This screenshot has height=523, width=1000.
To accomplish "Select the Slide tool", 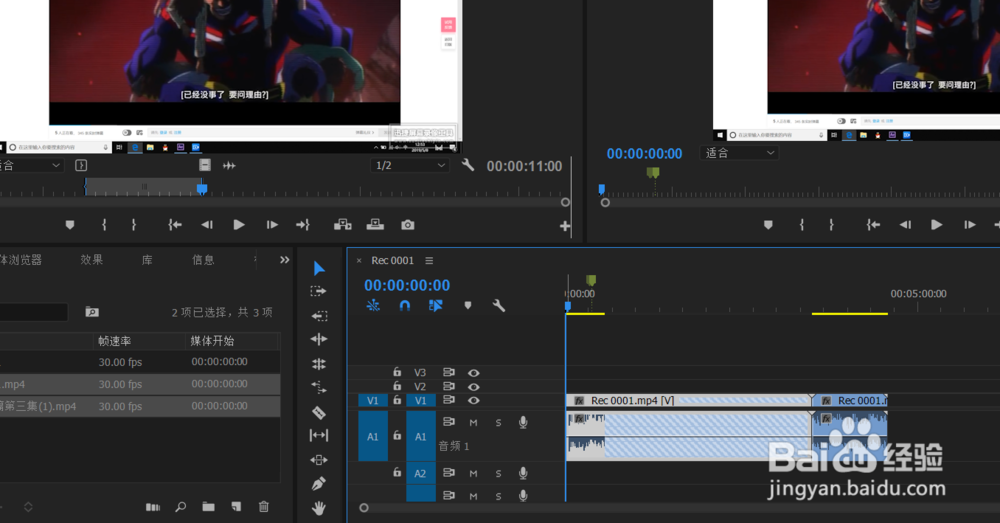I will click(x=319, y=460).
